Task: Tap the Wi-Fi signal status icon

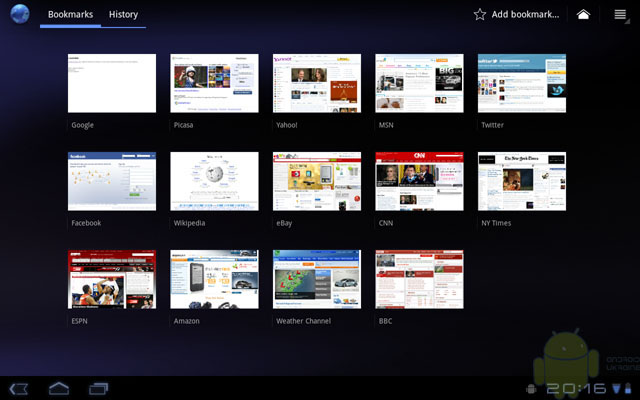Action: pyautogui.click(x=617, y=389)
